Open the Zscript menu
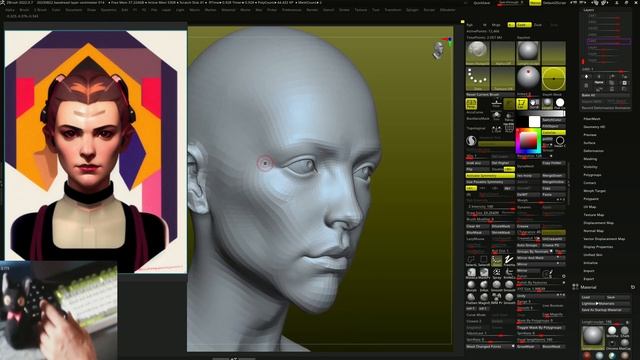640x360 pixels. pos(429,10)
